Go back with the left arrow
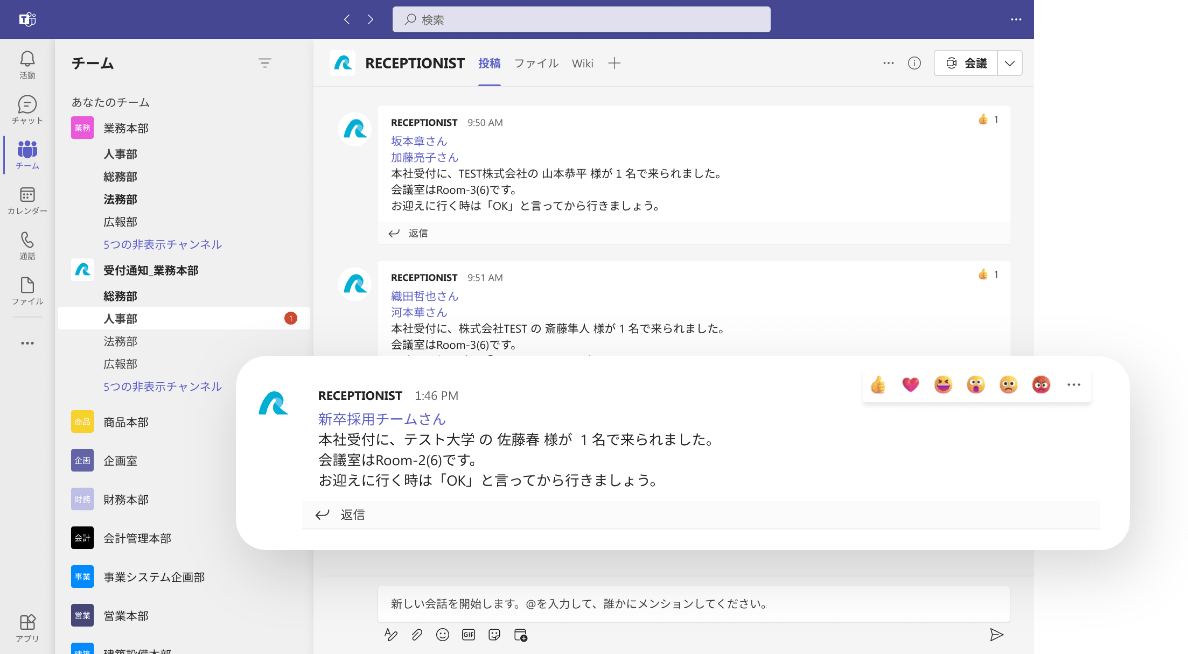The height and width of the screenshot is (654, 1188). [x=347, y=19]
